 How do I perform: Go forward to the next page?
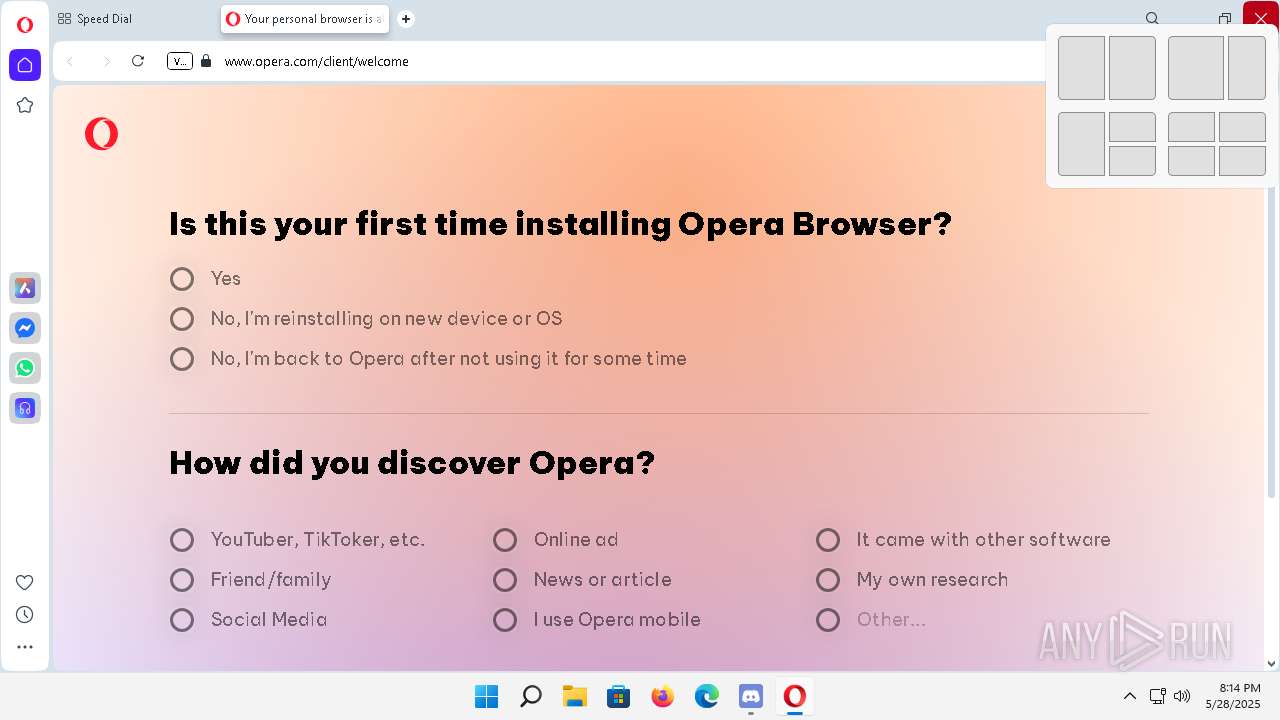coord(106,61)
